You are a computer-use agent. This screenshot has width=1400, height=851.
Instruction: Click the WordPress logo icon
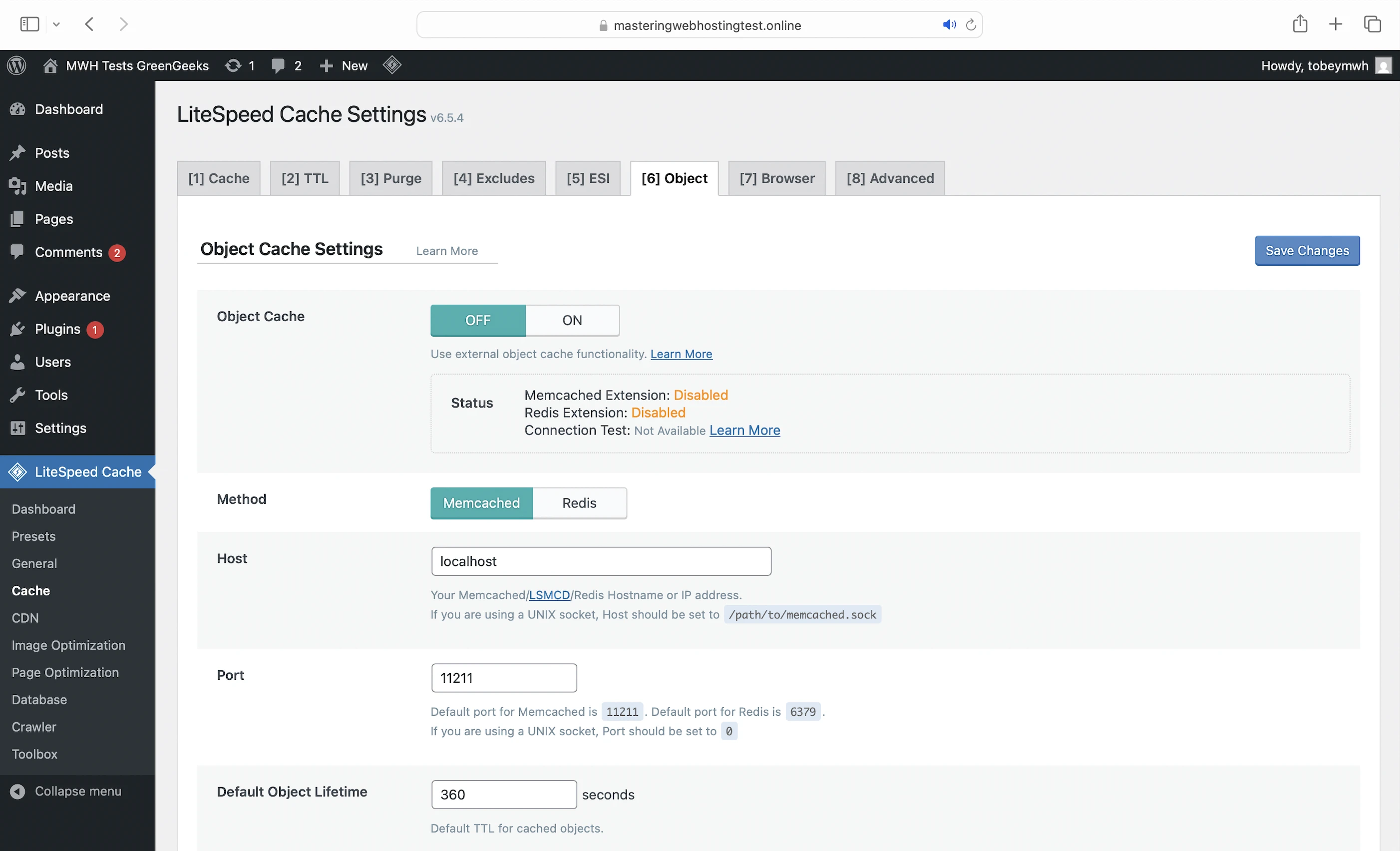click(16, 65)
